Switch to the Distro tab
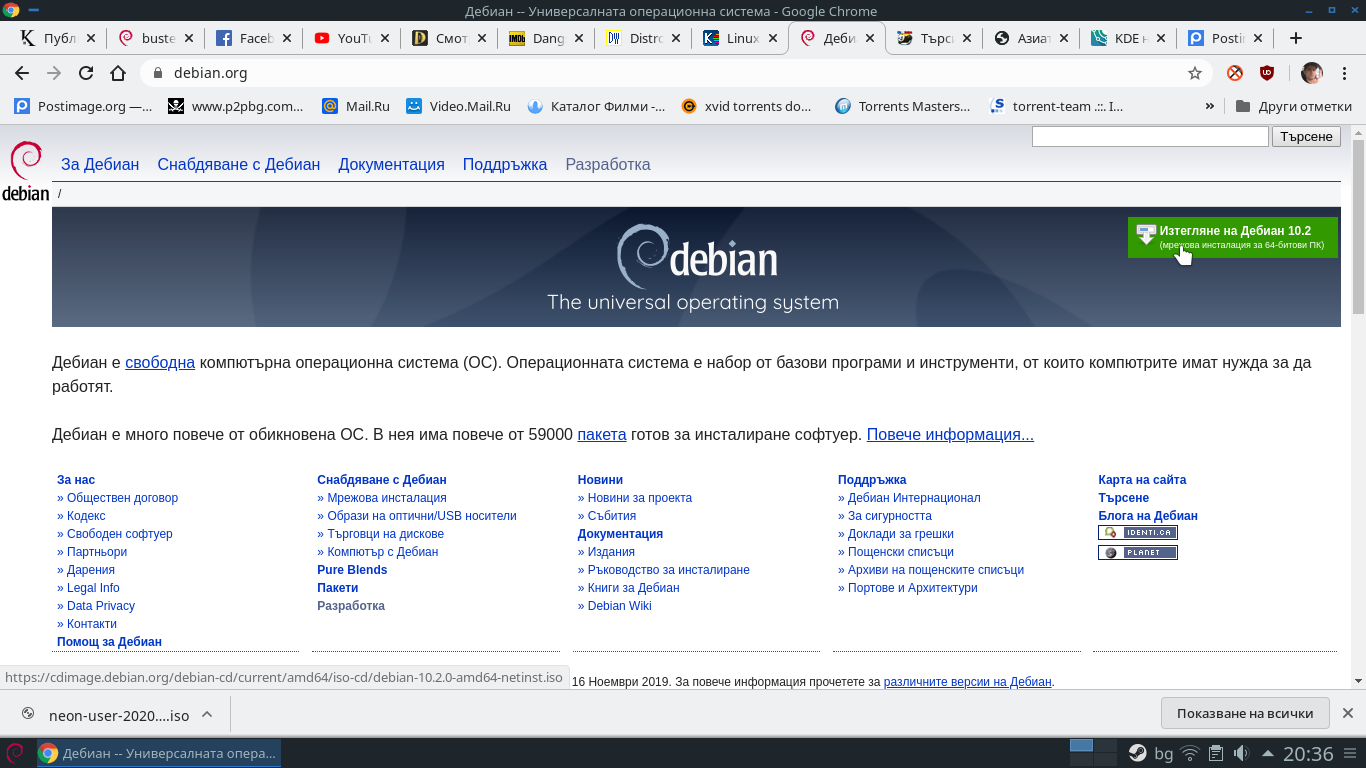 (644, 38)
